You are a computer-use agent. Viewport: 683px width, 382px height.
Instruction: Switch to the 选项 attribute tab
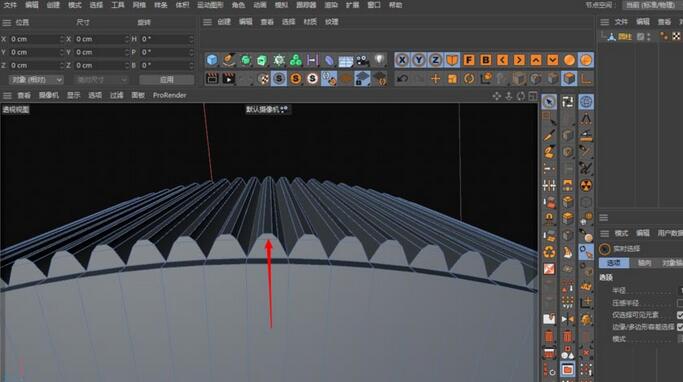tap(614, 263)
